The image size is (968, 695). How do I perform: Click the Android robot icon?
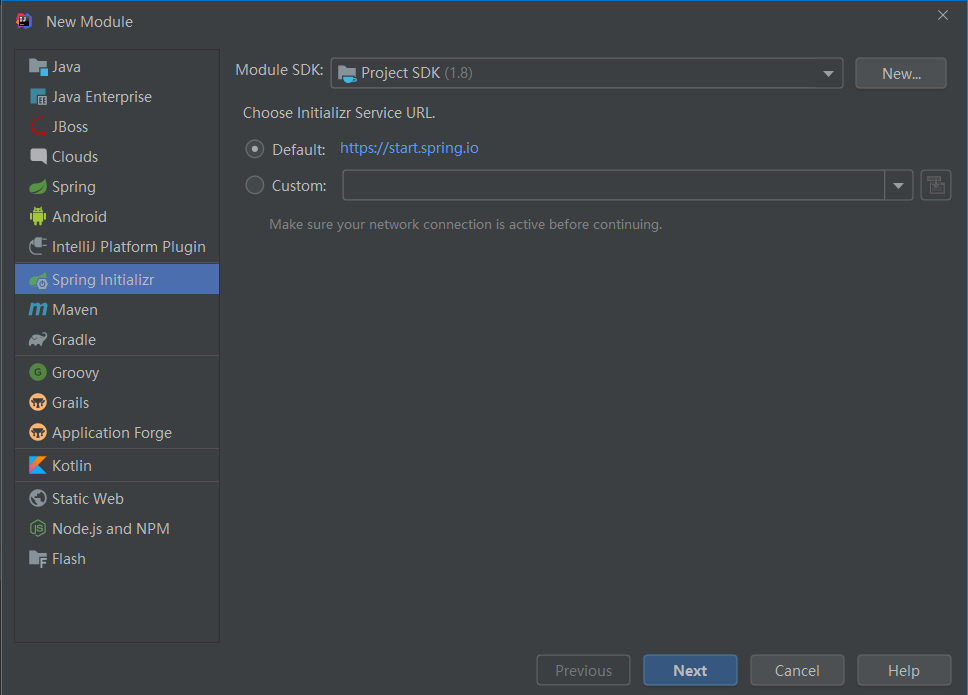[38, 216]
